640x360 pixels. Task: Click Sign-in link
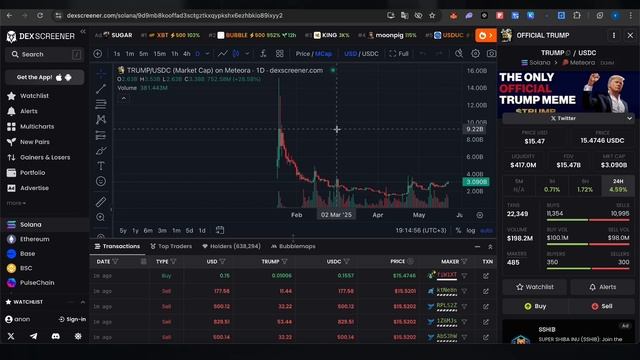[72, 319]
